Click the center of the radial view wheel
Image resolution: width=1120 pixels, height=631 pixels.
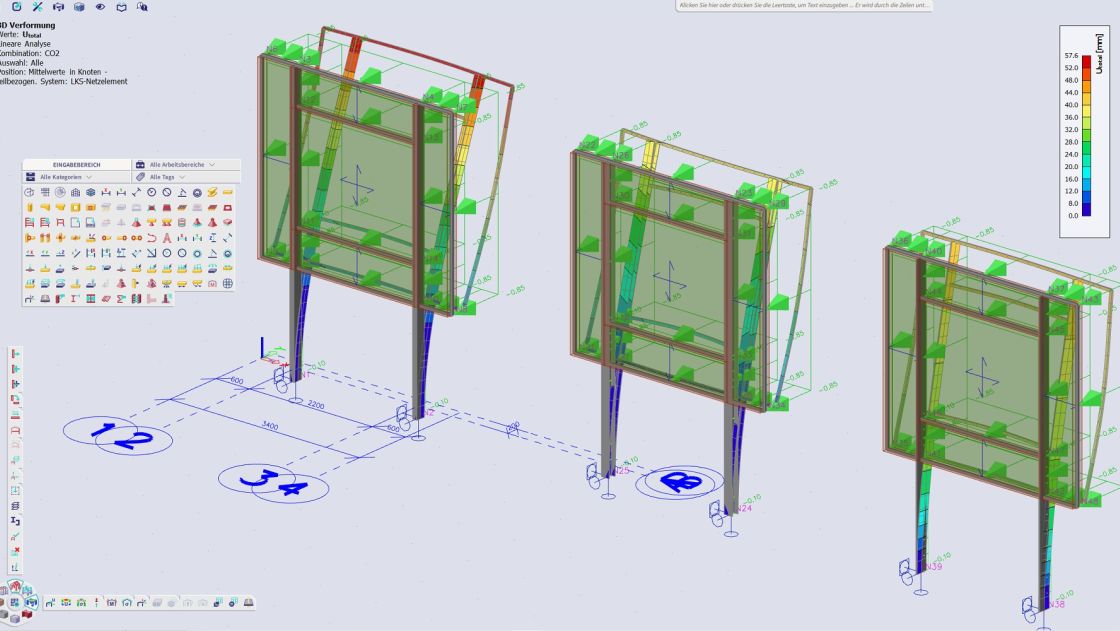click(x=15, y=603)
